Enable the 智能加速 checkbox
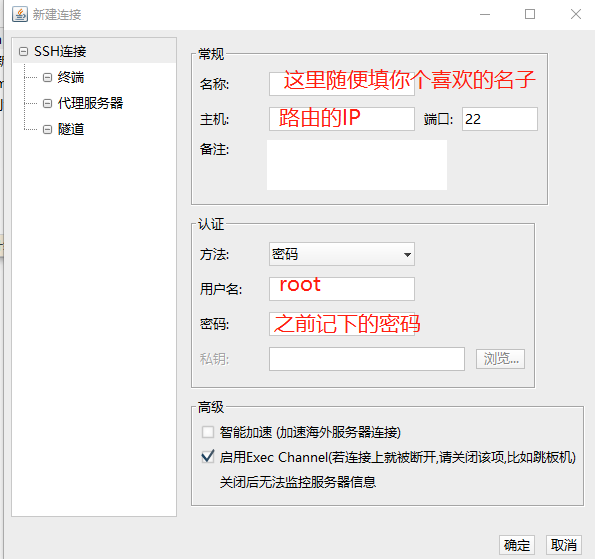595x559 pixels. coord(208,432)
